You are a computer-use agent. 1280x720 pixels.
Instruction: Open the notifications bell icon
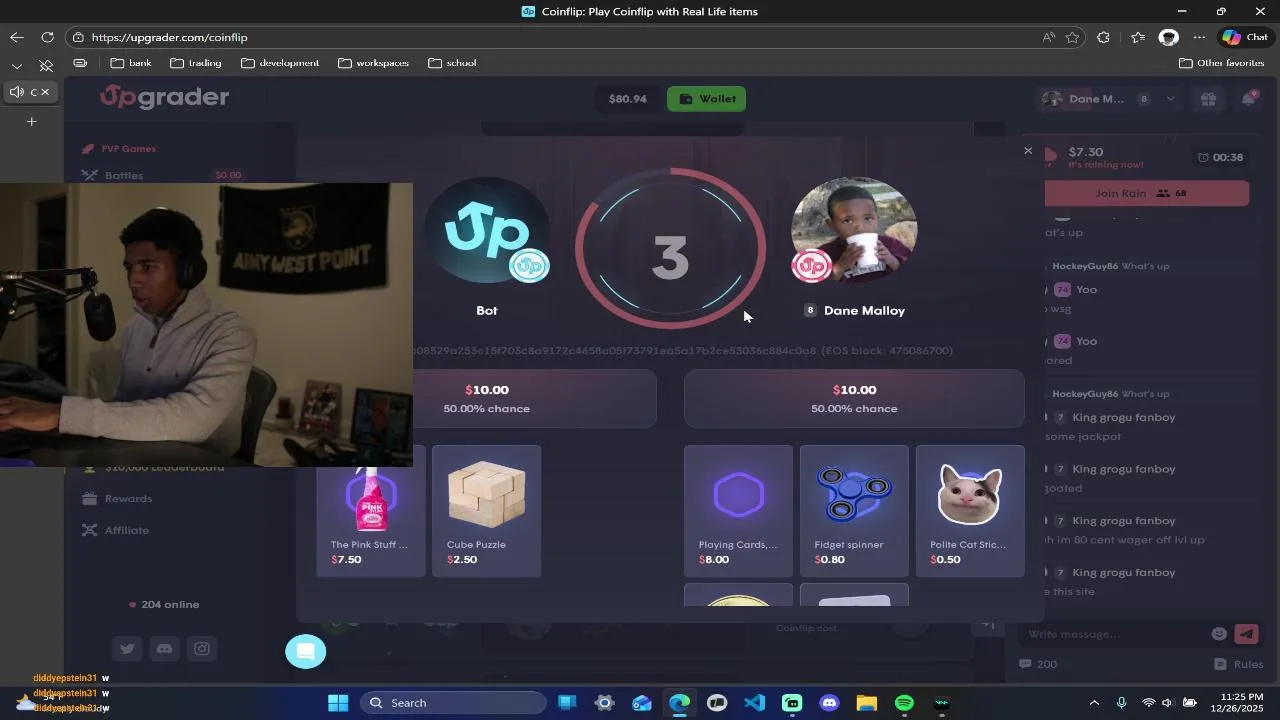click(1249, 99)
